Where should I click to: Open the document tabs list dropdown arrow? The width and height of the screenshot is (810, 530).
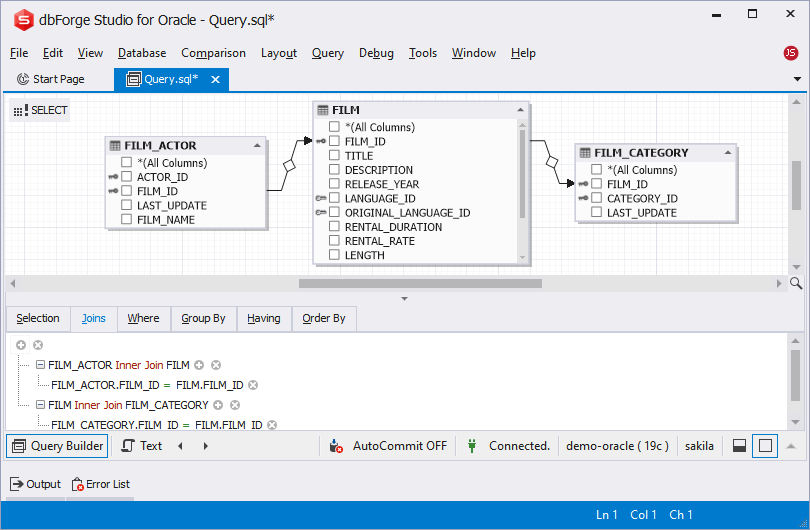coord(797,79)
